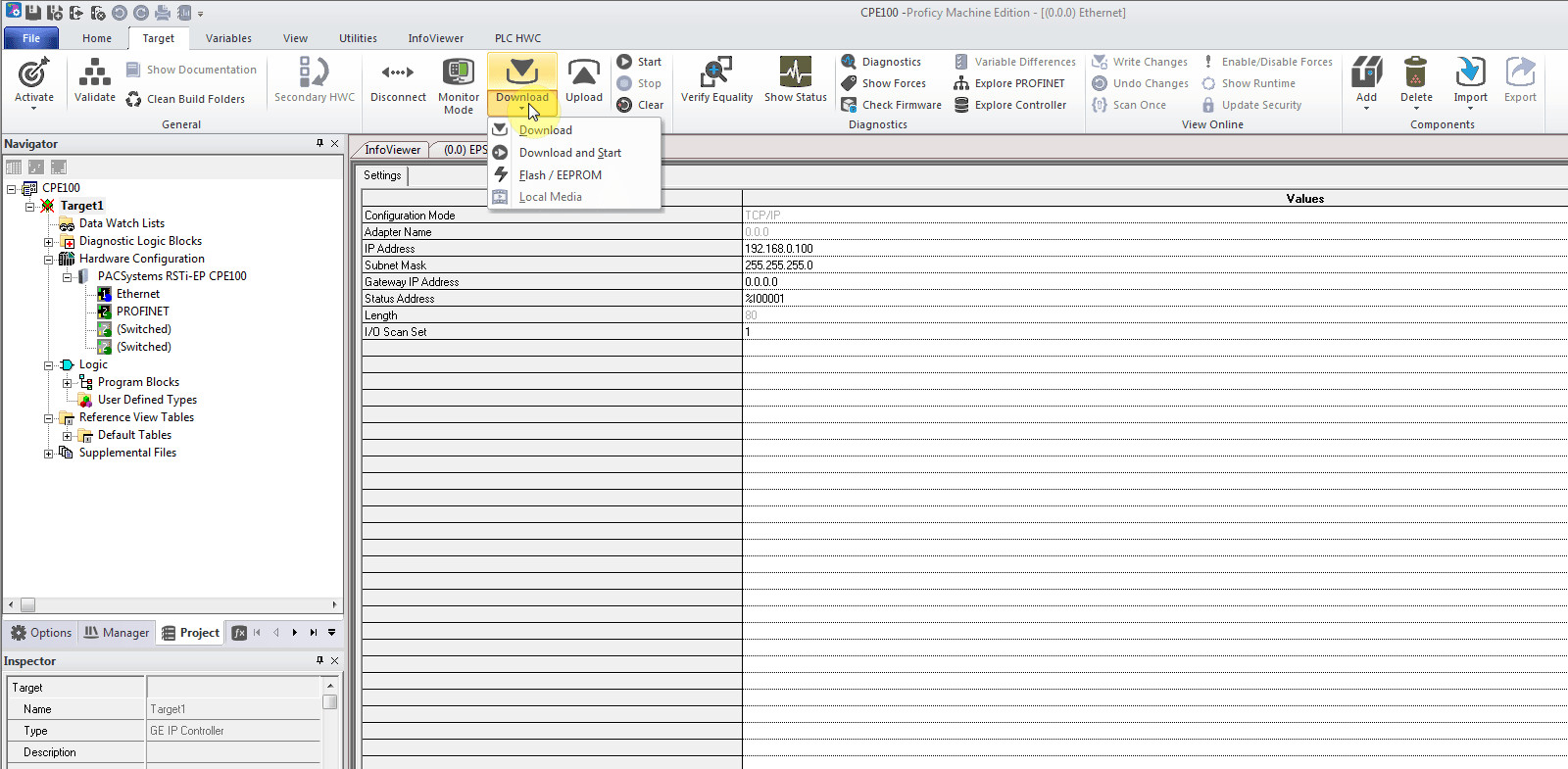The height and width of the screenshot is (769, 1568).
Task: Choose Flash / EEPROM menu entry
Action: [574, 174]
